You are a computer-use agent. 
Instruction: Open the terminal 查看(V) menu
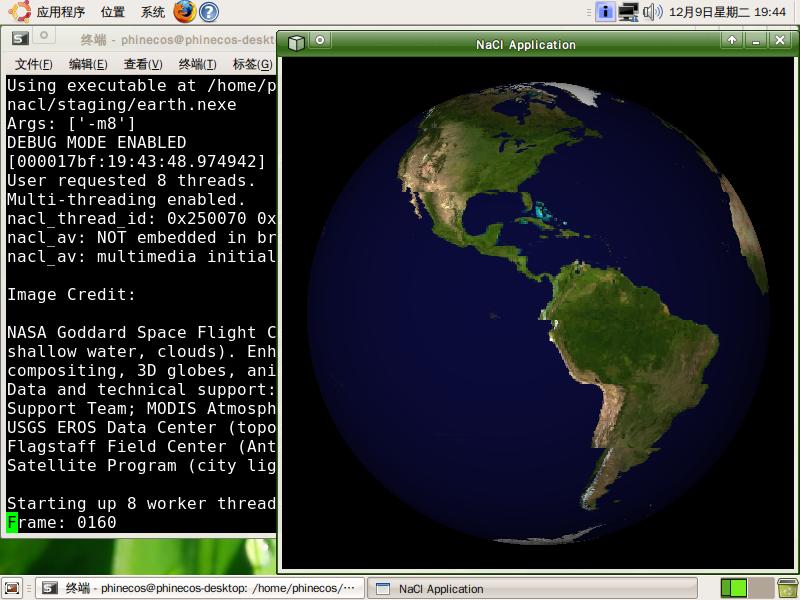coord(143,64)
